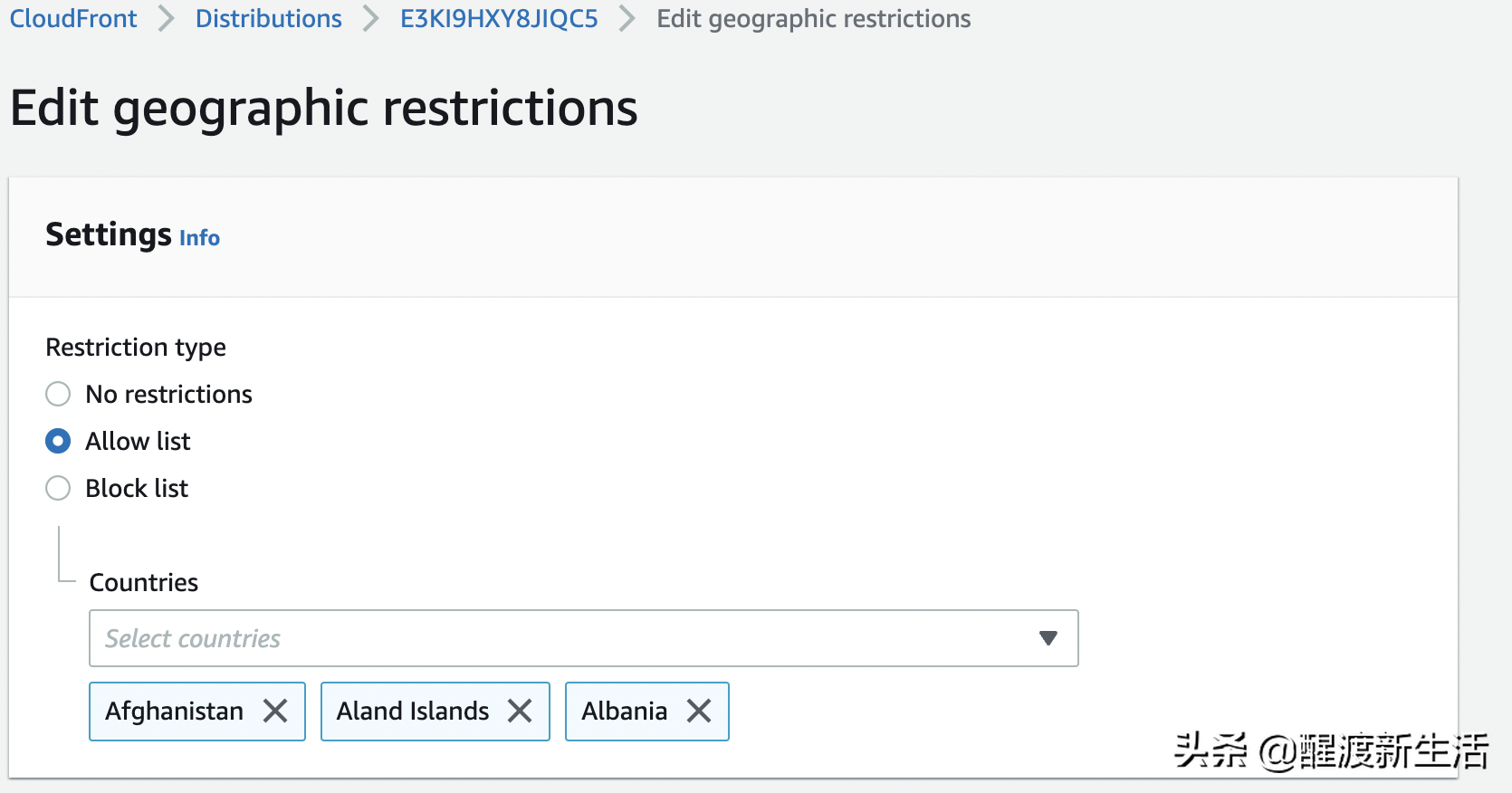Remove Afghanistan using its X icon

pos(274,712)
